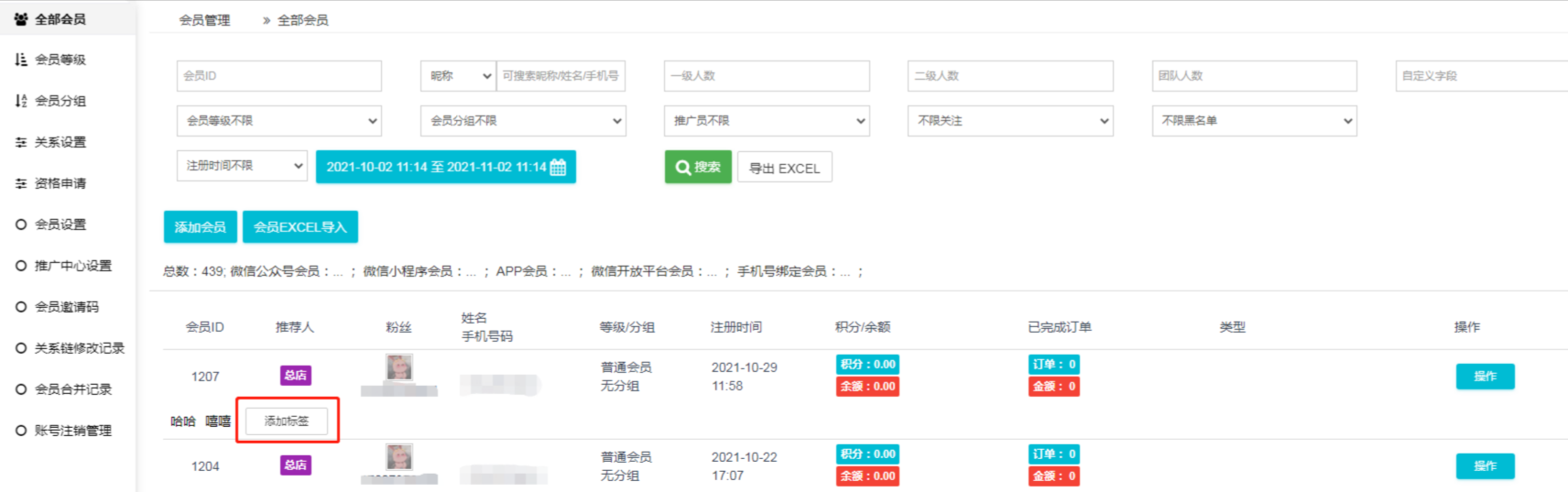Image resolution: width=1568 pixels, height=492 pixels.
Task: Click the 全部会员 people icon
Action: coord(21,18)
